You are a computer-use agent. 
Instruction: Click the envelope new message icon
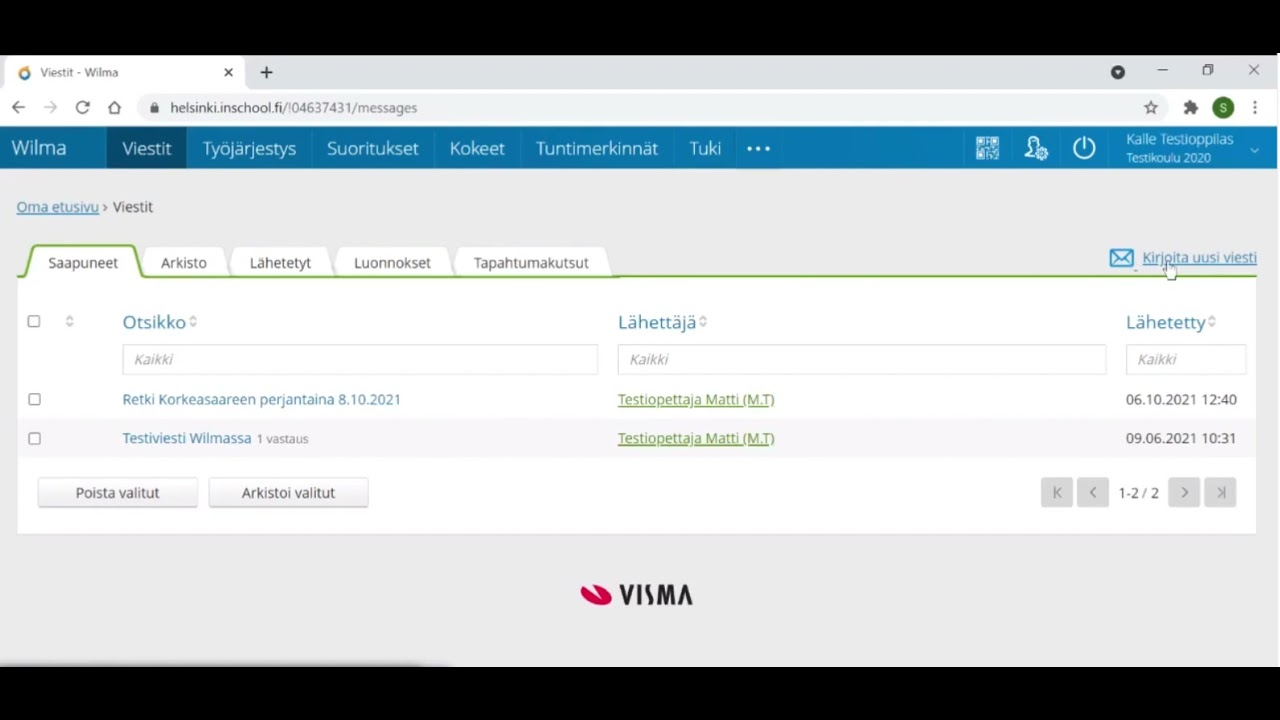pyautogui.click(x=1121, y=258)
